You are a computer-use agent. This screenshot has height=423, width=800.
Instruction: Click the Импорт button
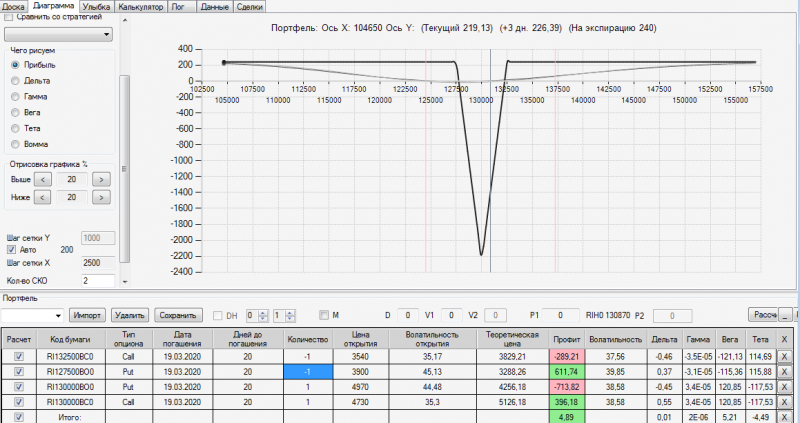[87, 315]
